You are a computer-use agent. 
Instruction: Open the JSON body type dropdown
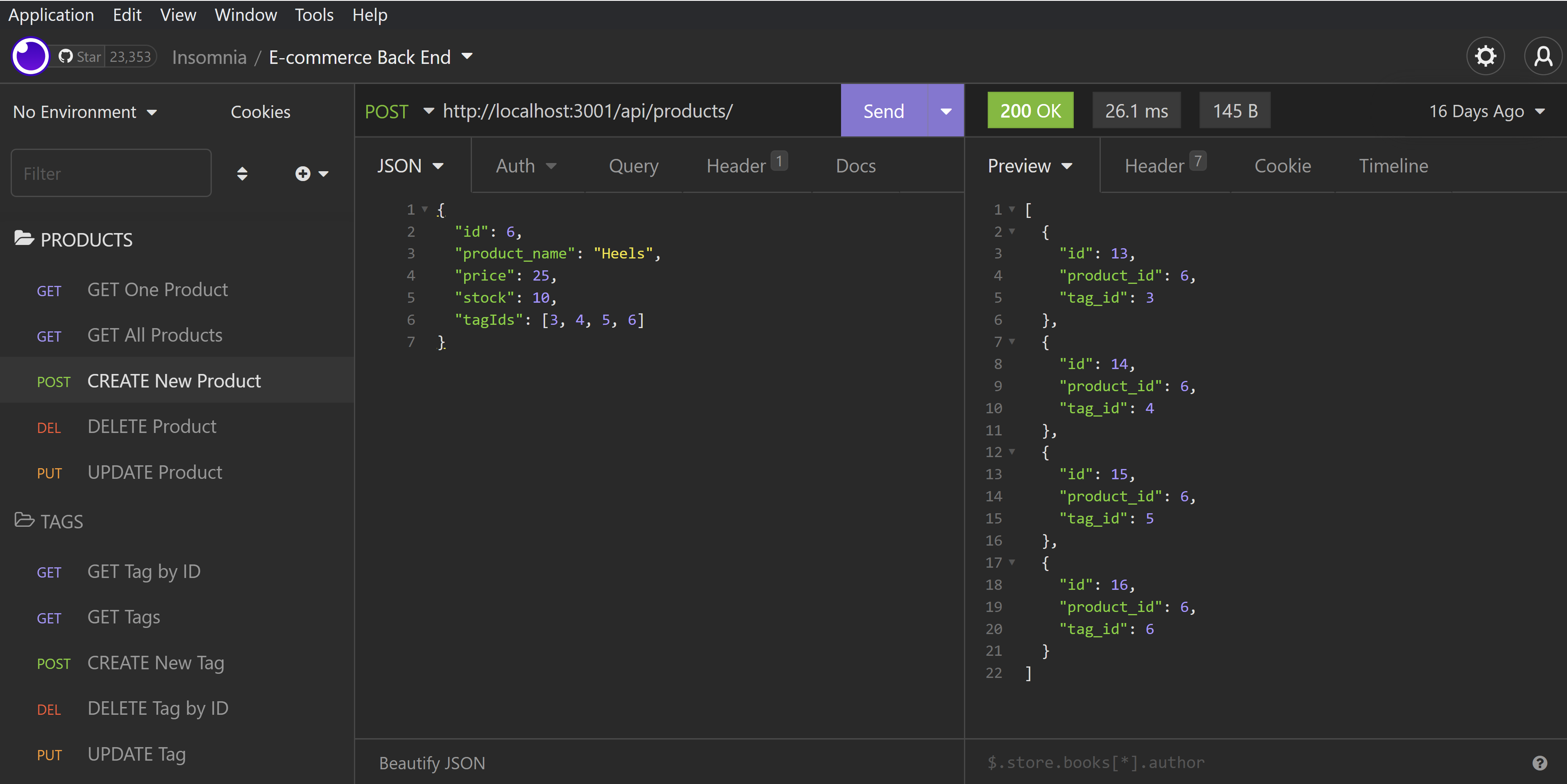click(410, 166)
